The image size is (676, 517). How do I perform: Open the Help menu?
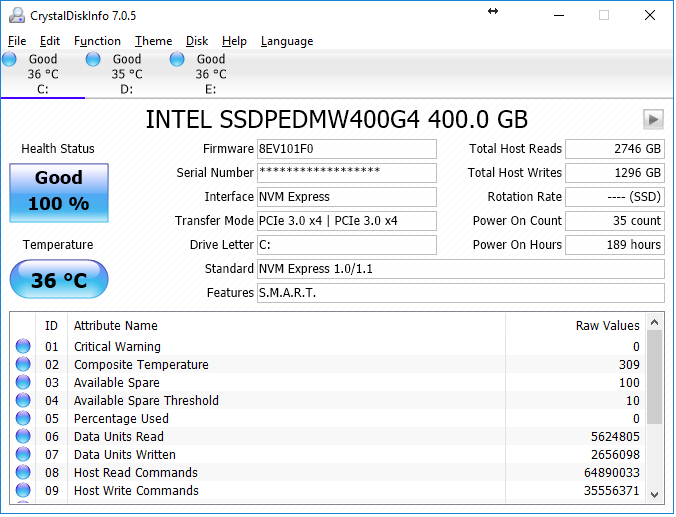click(234, 41)
